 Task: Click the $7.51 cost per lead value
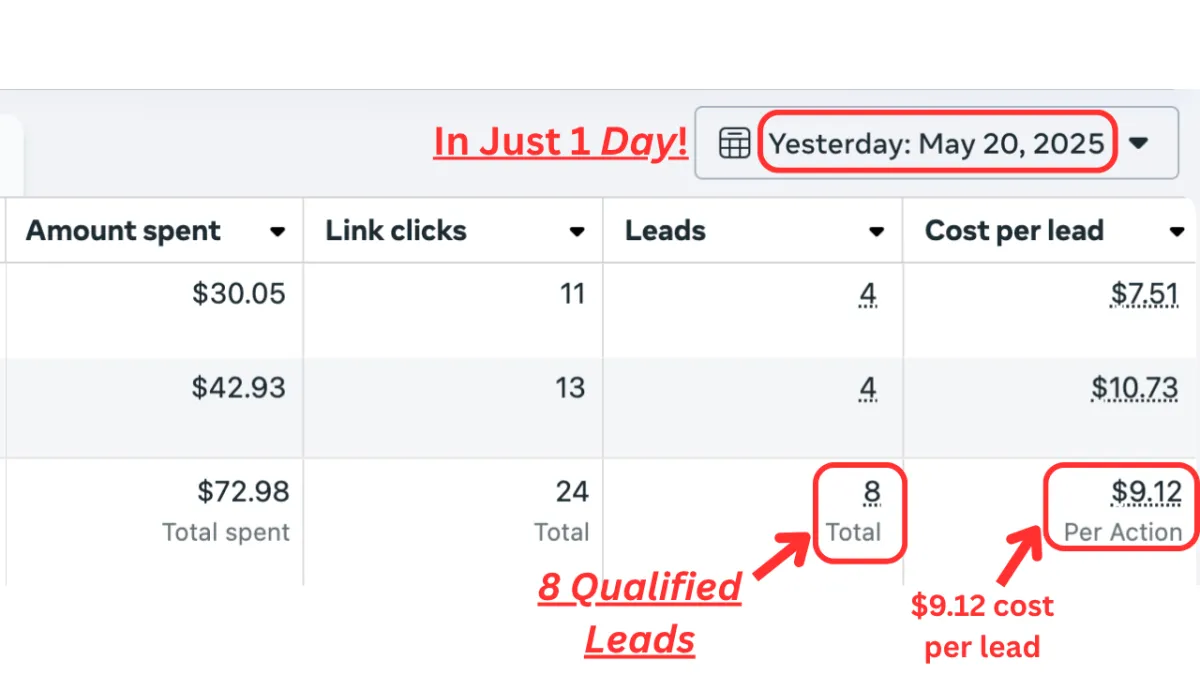point(1145,294)
